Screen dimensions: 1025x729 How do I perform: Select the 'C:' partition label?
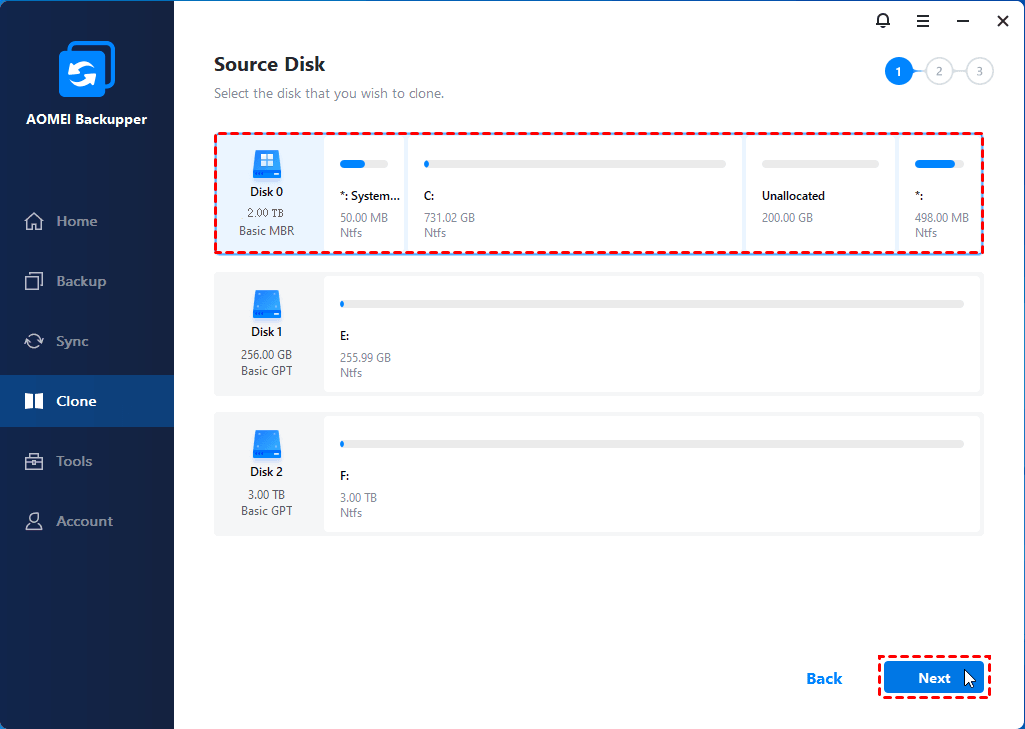point(429,195)
